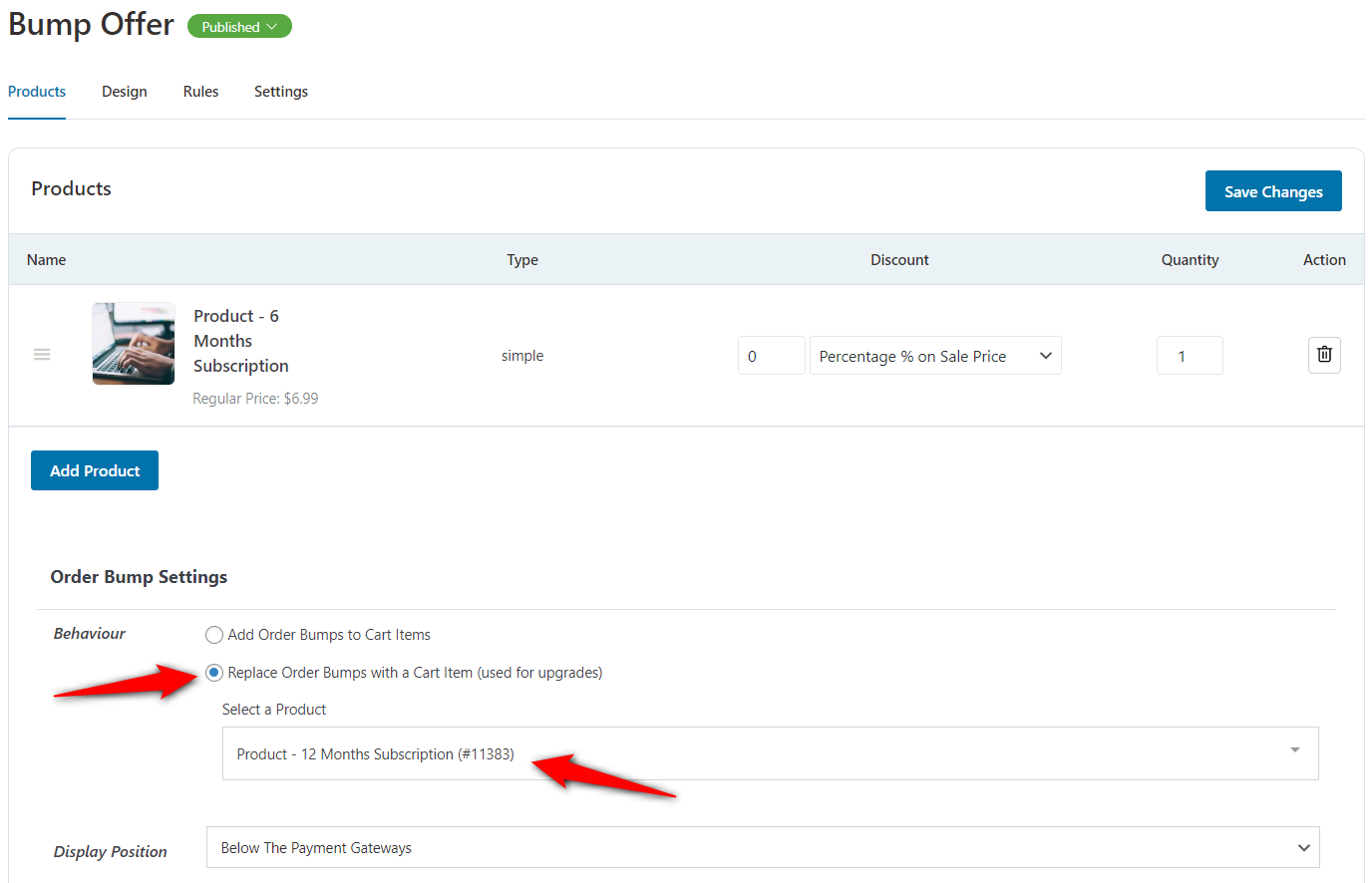Open the Rules tab

(200, 92)
